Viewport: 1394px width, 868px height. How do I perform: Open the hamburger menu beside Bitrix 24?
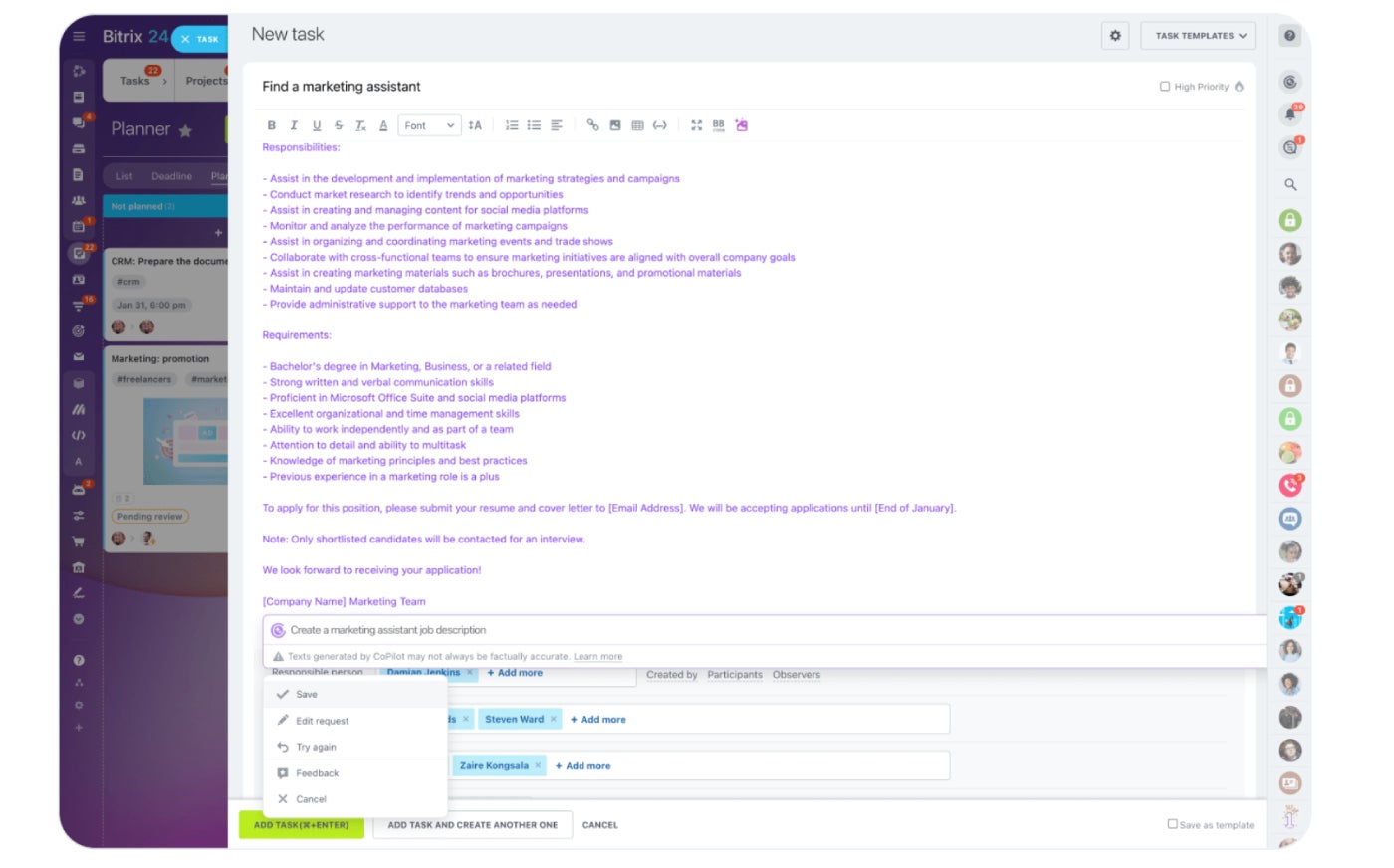pyautogui.click(x=79, y=37)
